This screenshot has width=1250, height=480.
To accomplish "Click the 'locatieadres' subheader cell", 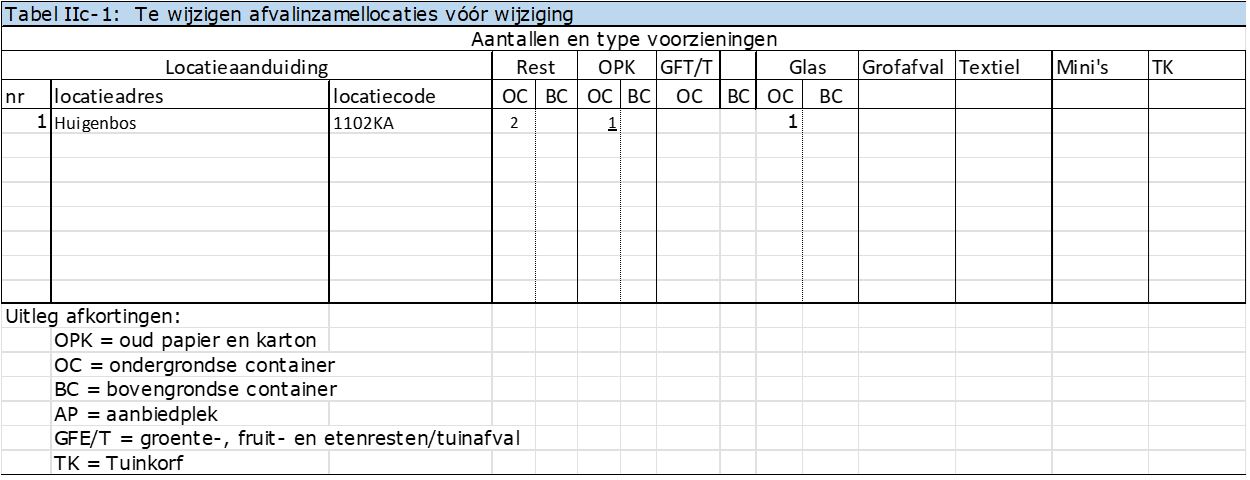I will (x=109, y=96).
